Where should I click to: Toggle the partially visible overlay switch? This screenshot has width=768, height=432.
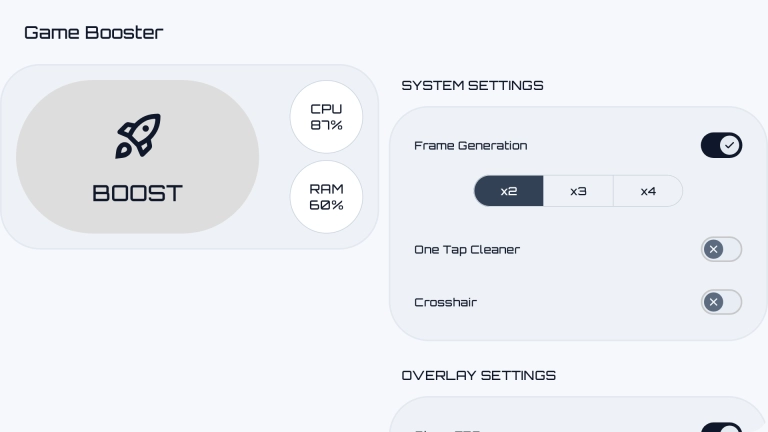pyautogui.click(x=721, y=428)
